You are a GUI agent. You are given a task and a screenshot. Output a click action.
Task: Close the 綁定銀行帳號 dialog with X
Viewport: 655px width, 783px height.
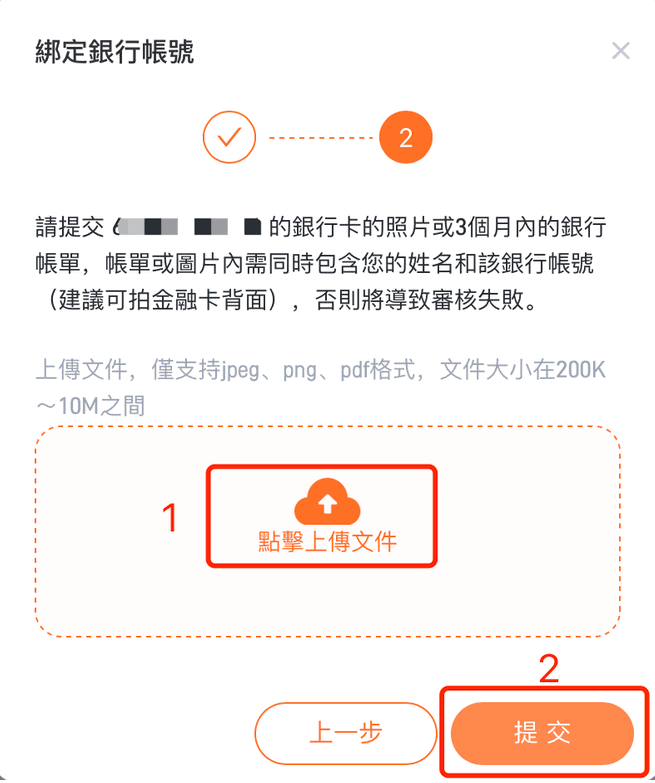621,50
